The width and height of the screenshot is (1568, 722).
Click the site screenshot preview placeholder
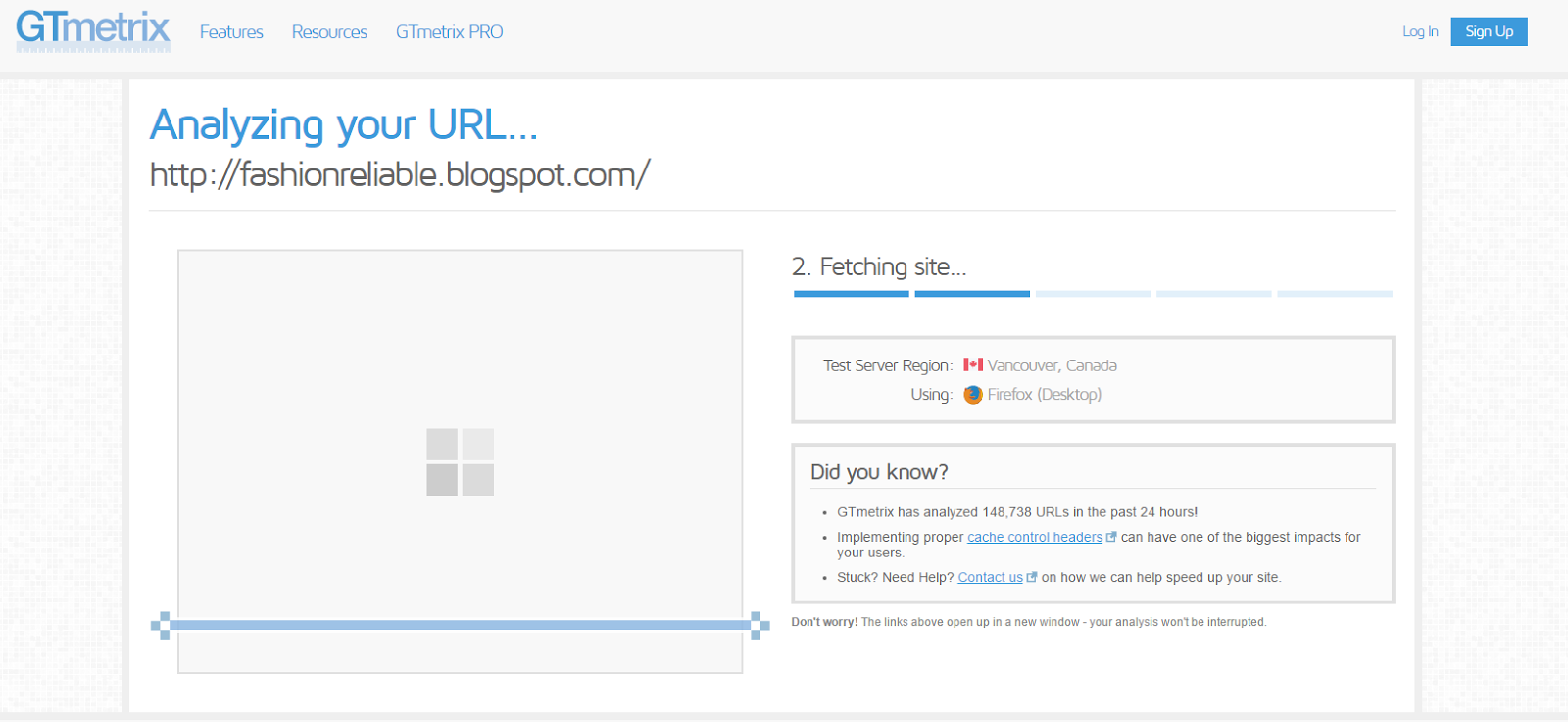pos(460,461)
